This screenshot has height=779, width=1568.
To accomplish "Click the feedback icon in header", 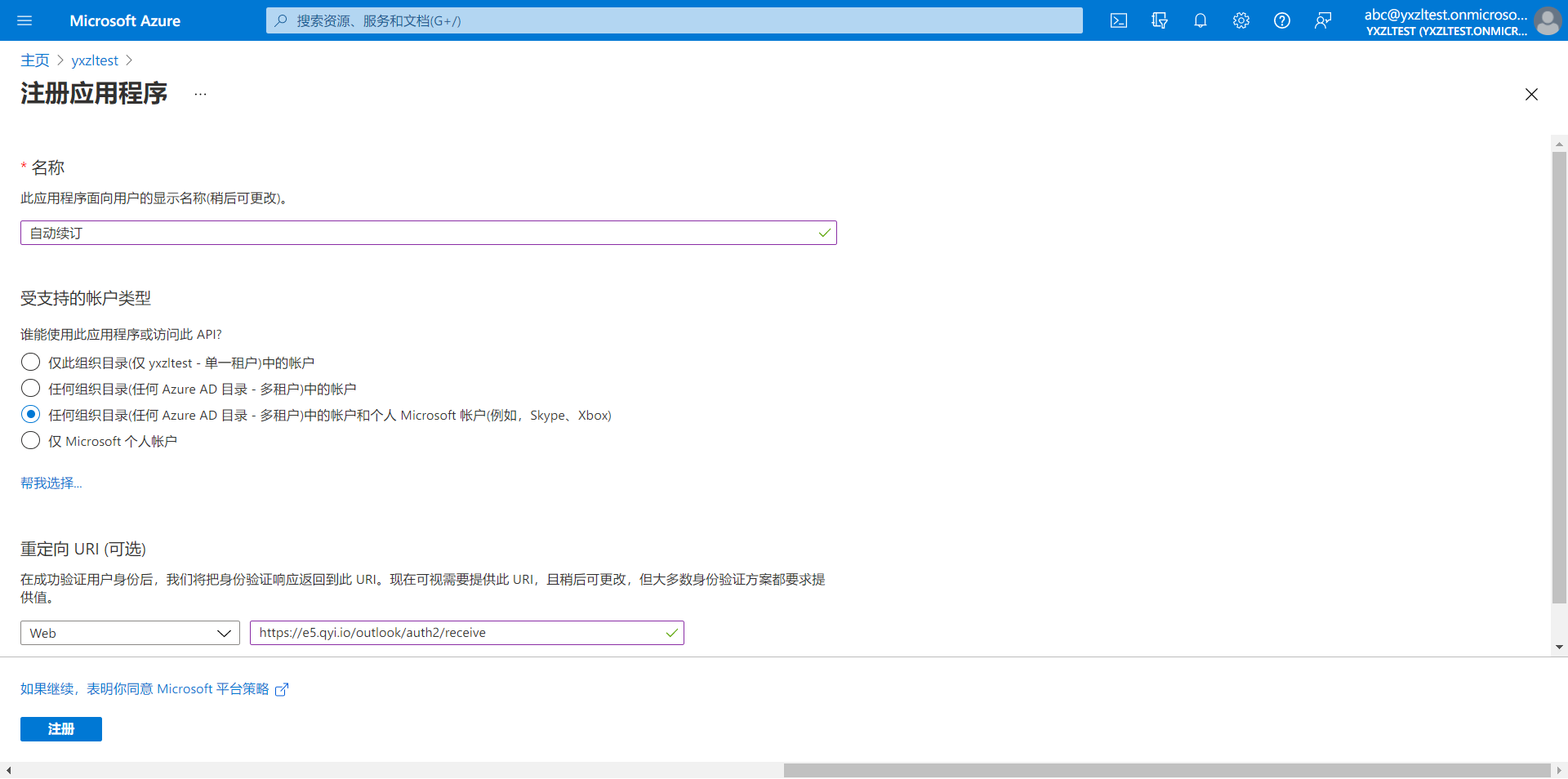I will coord(1322,20).
